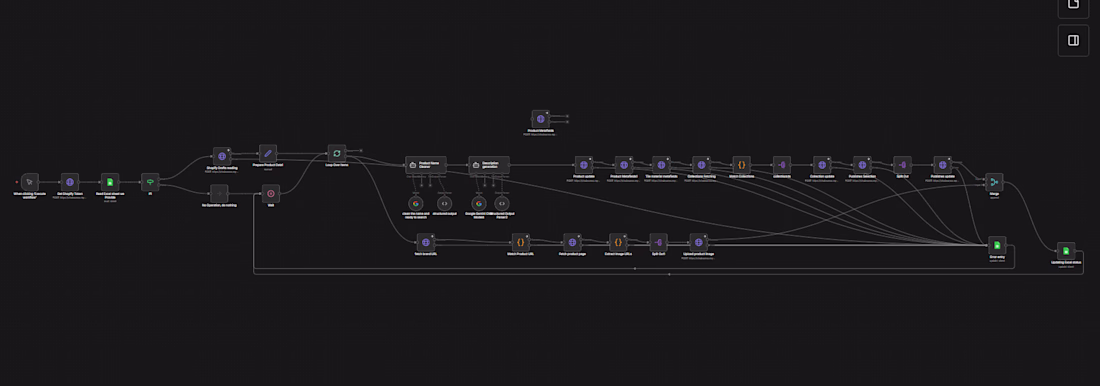Open the Wait node
The image size is (1100, 386).
pyautogui.click(x=271, y=194)
